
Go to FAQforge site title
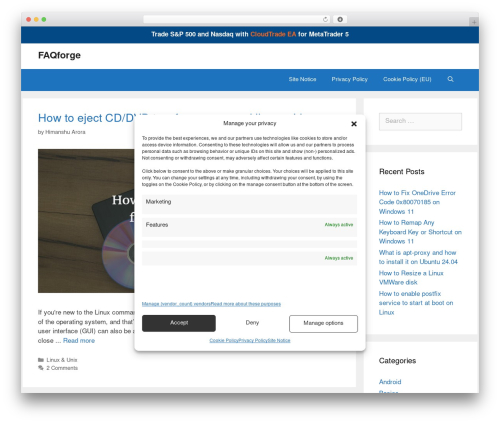(59, 55)
